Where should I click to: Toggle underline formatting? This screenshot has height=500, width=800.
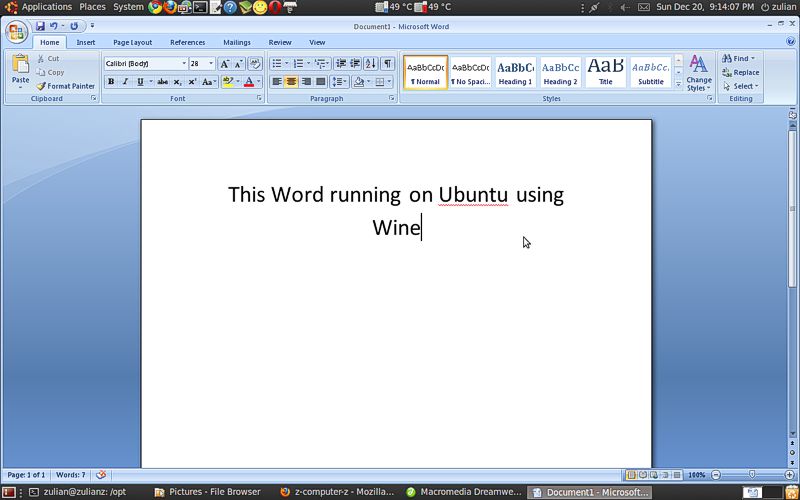tap(140, 82)
